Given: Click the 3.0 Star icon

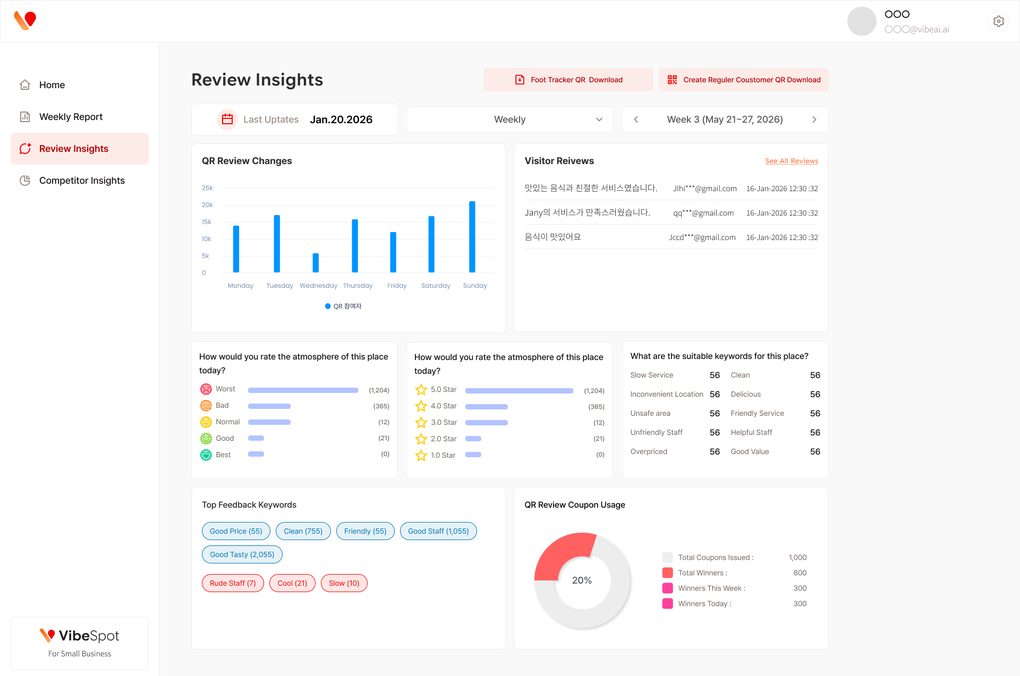Looking at the screenshot, I should (421, 422).
